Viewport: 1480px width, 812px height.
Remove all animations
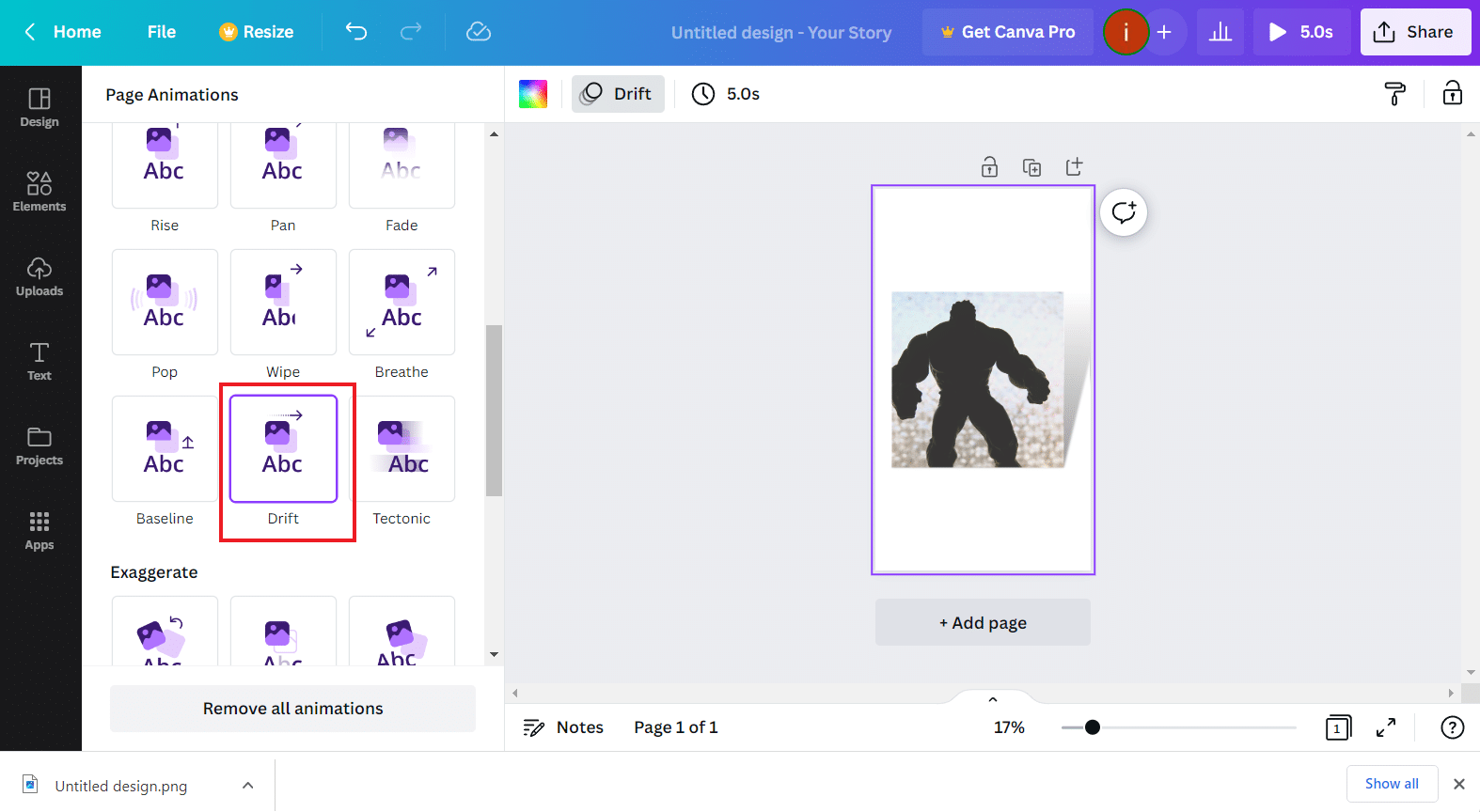point(292,709)
